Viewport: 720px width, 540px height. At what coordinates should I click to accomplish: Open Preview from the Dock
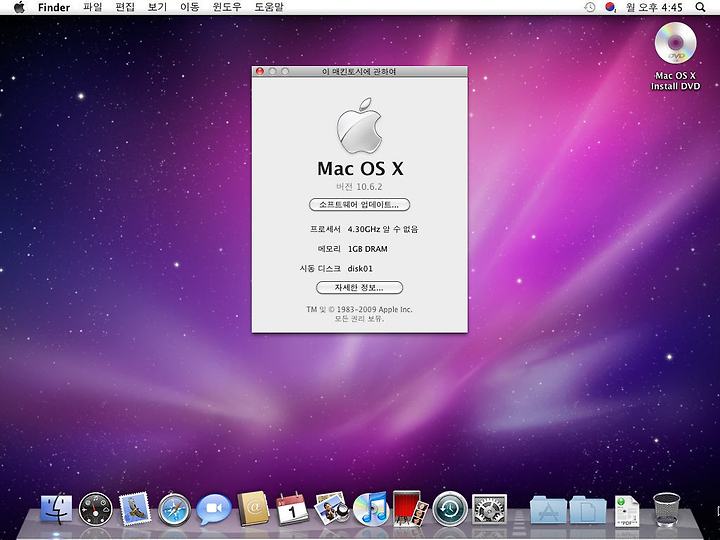point(332,509)
